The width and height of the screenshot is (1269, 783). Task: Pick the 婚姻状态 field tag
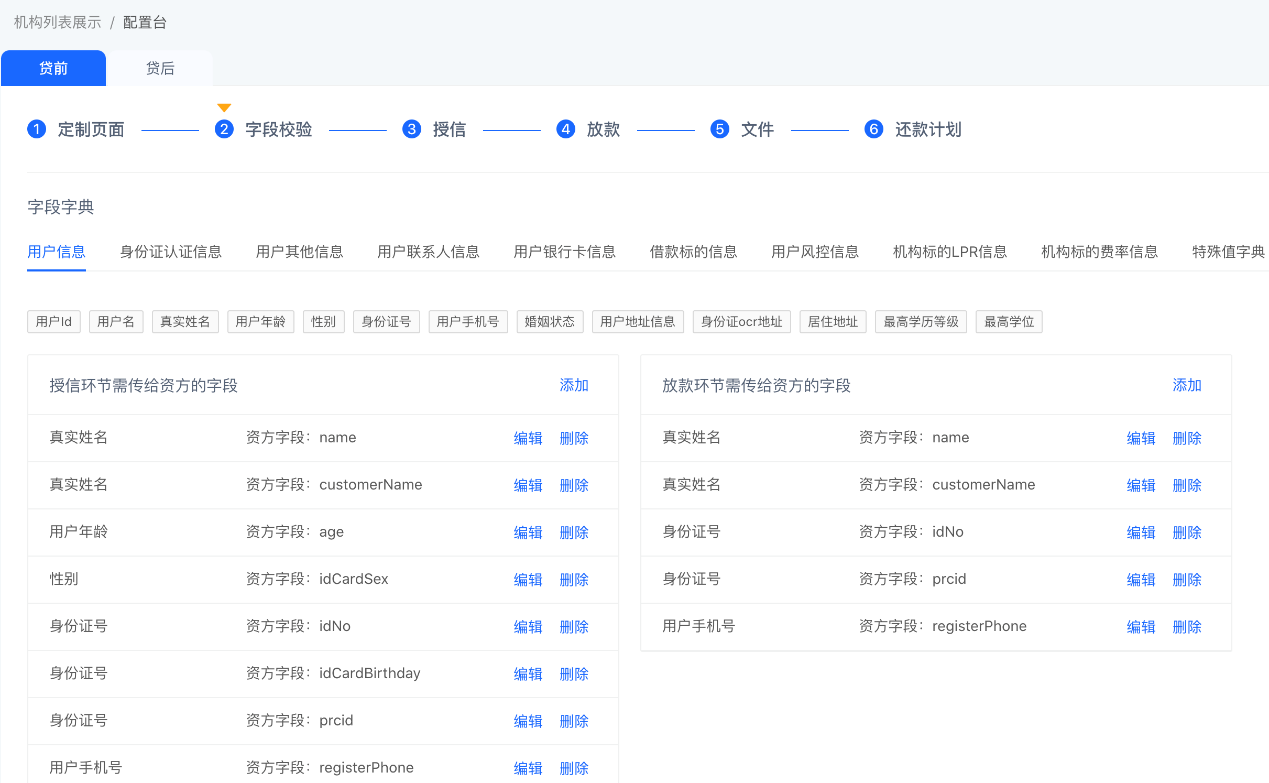click(550, 321)
